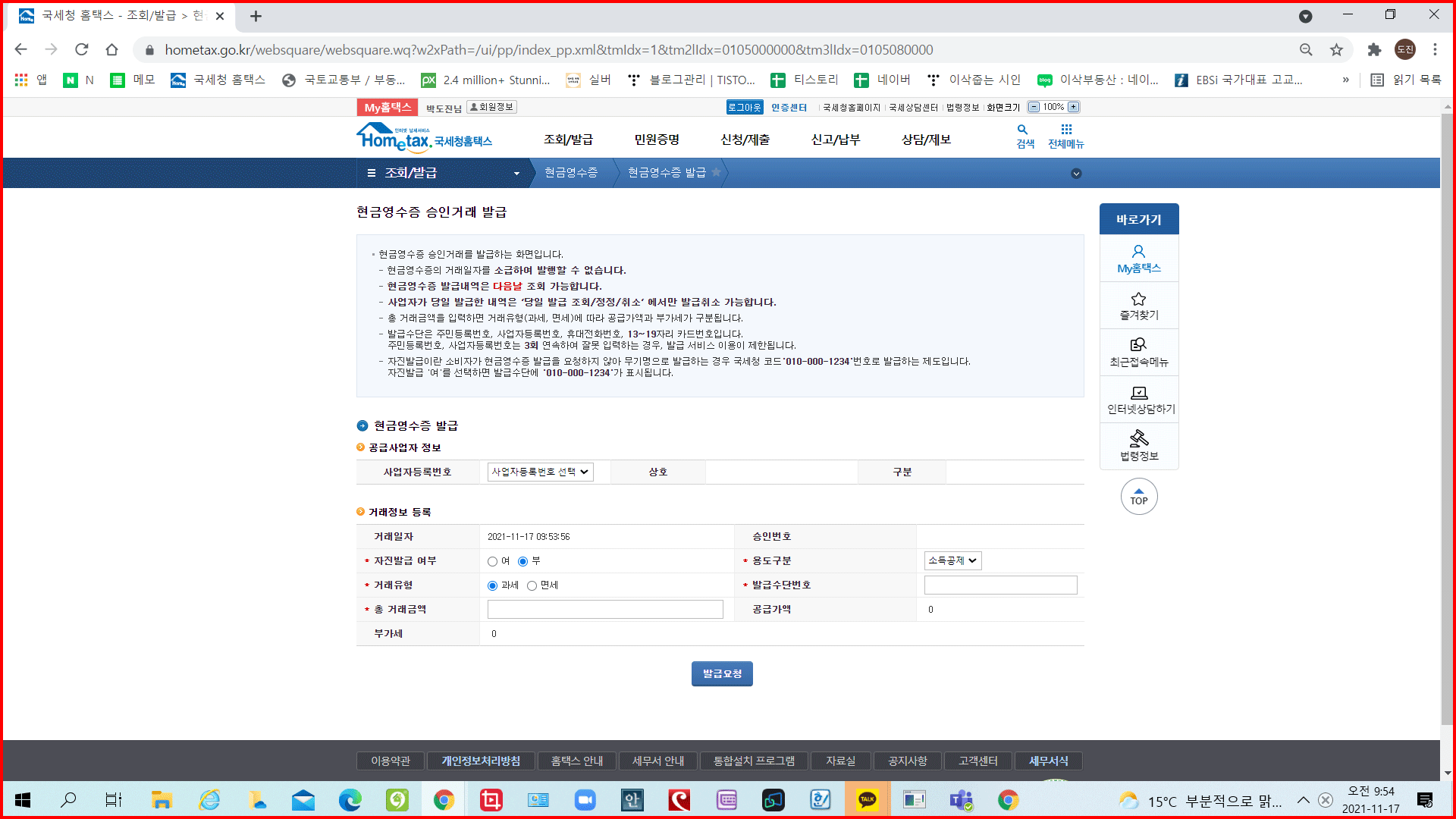Open 최근접속메뉴 icon in sidebar
Screen dimensions: 1456x819
(1138, 346)
